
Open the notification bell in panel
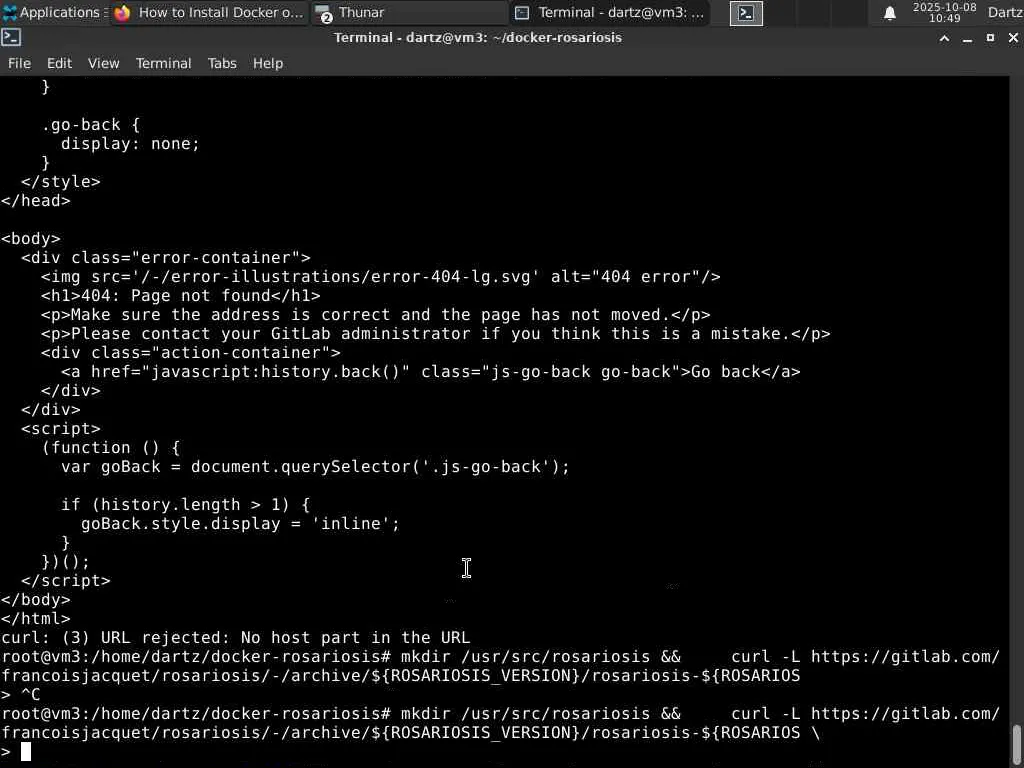point(889,13)
